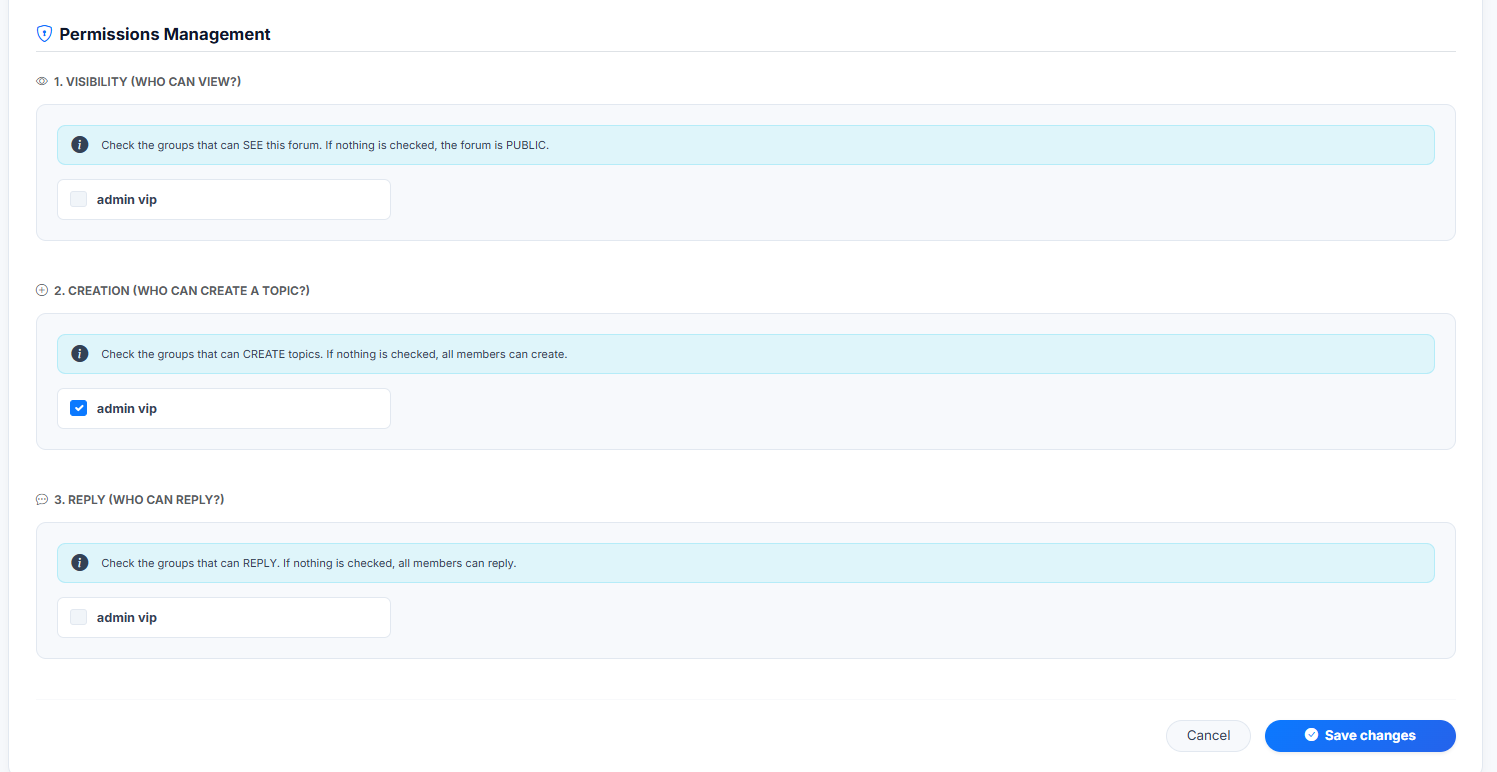
Task: Click the plus-circle icon beside CREATION heading
Action: [41, 290]
